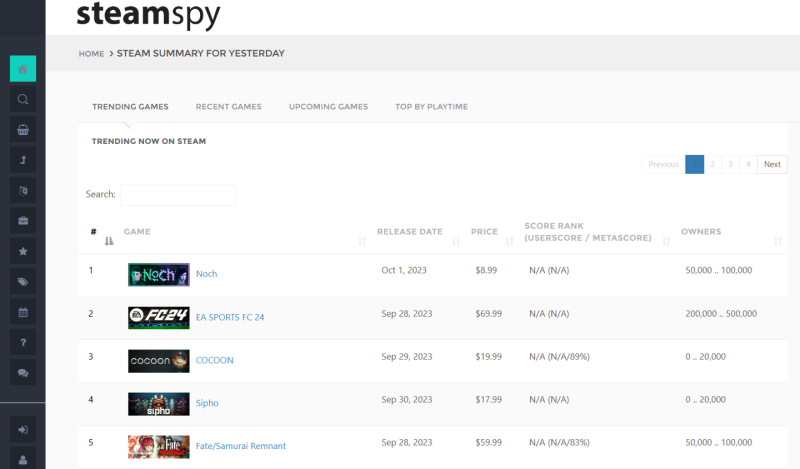Click the tags icon in sidebar
The image size is (800, 469).
point(23,281)
